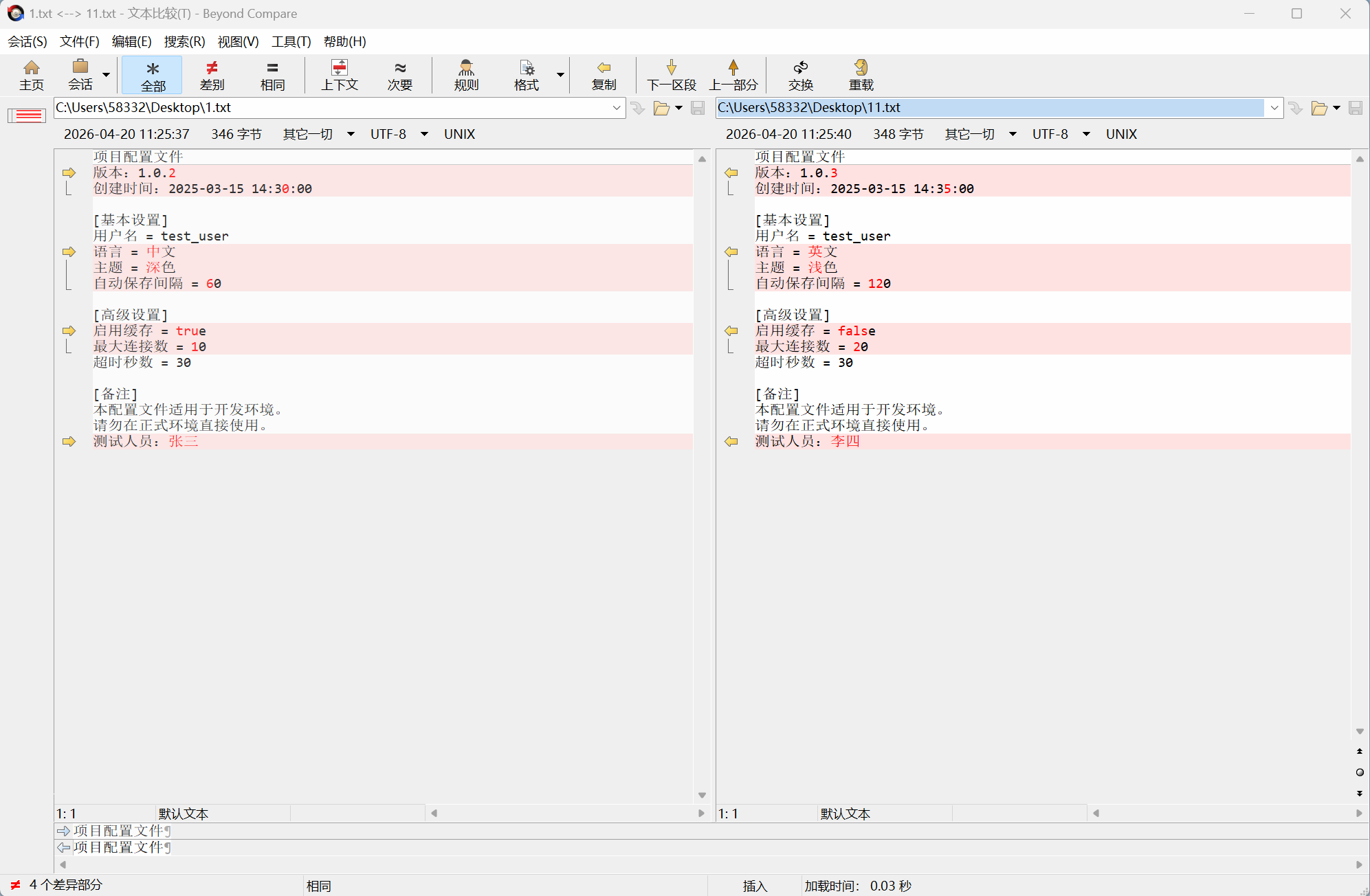This screenshot has height=896, width=1370.
Task: Click the 次要 minor differences button
Action: coord(399,74)
